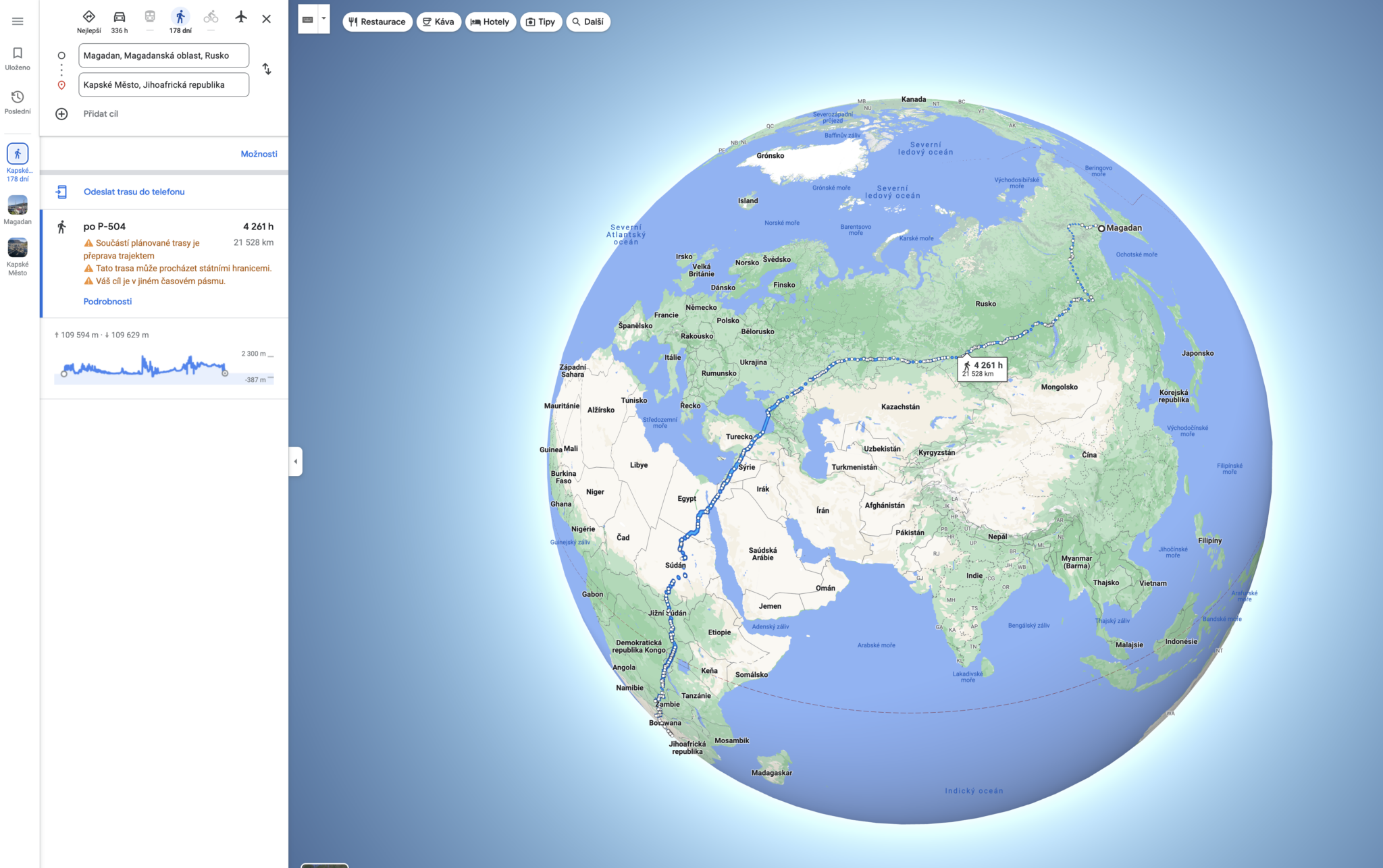
Task: Show route Podrobnosti details
Action: tap(107, 301)
